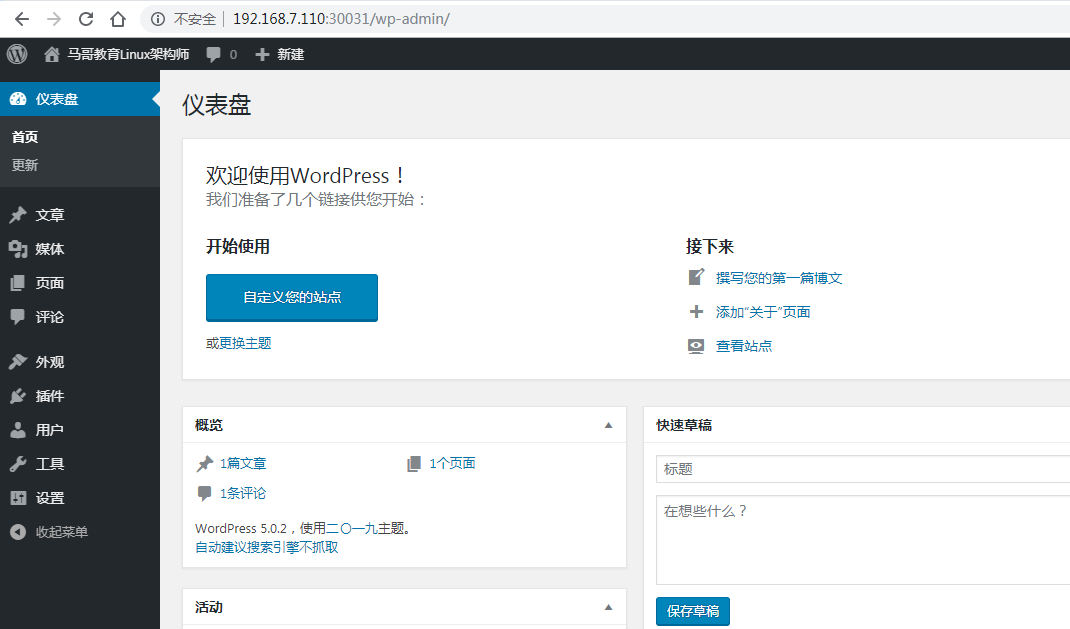
Task: Click the 在想些什么 text area
Action: pyautogui.click(x=863, y=540)
